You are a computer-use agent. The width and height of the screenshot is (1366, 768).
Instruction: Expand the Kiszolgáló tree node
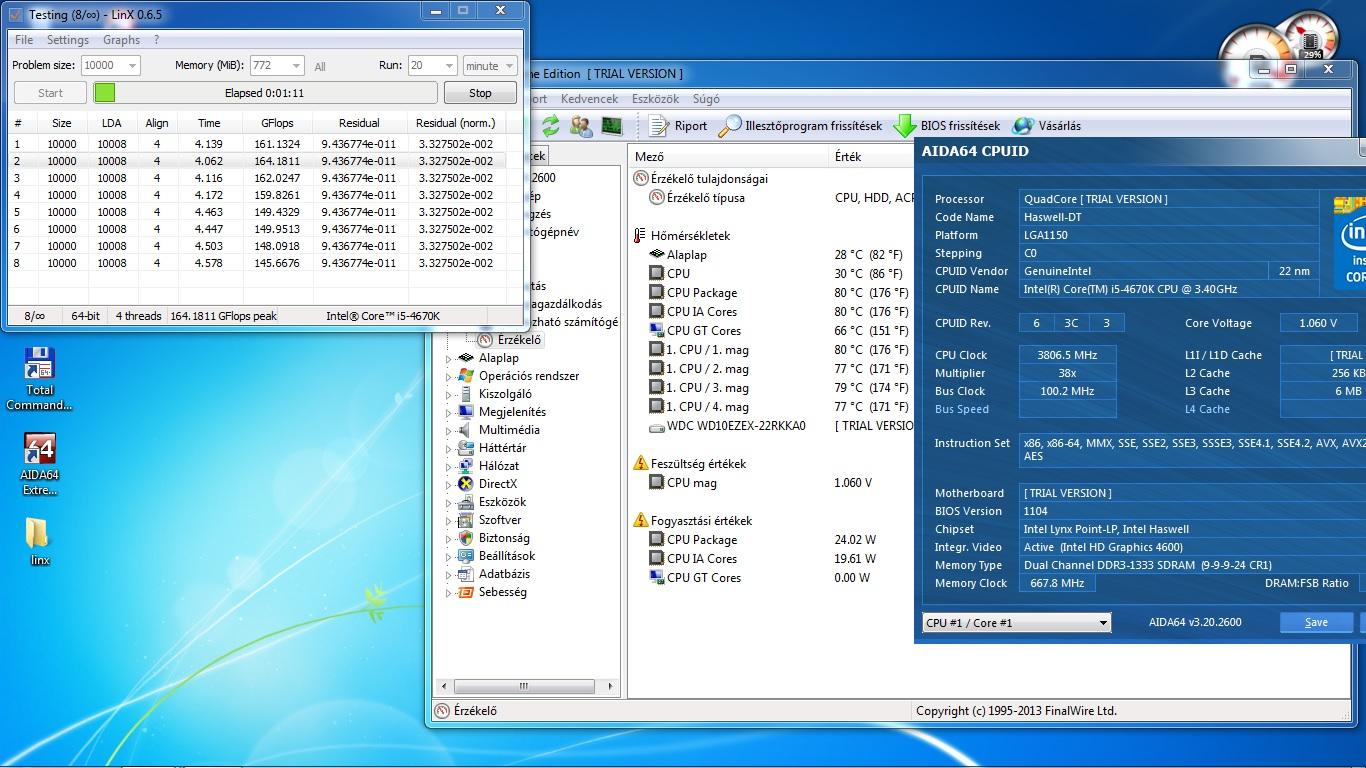(x=449, y=394)
